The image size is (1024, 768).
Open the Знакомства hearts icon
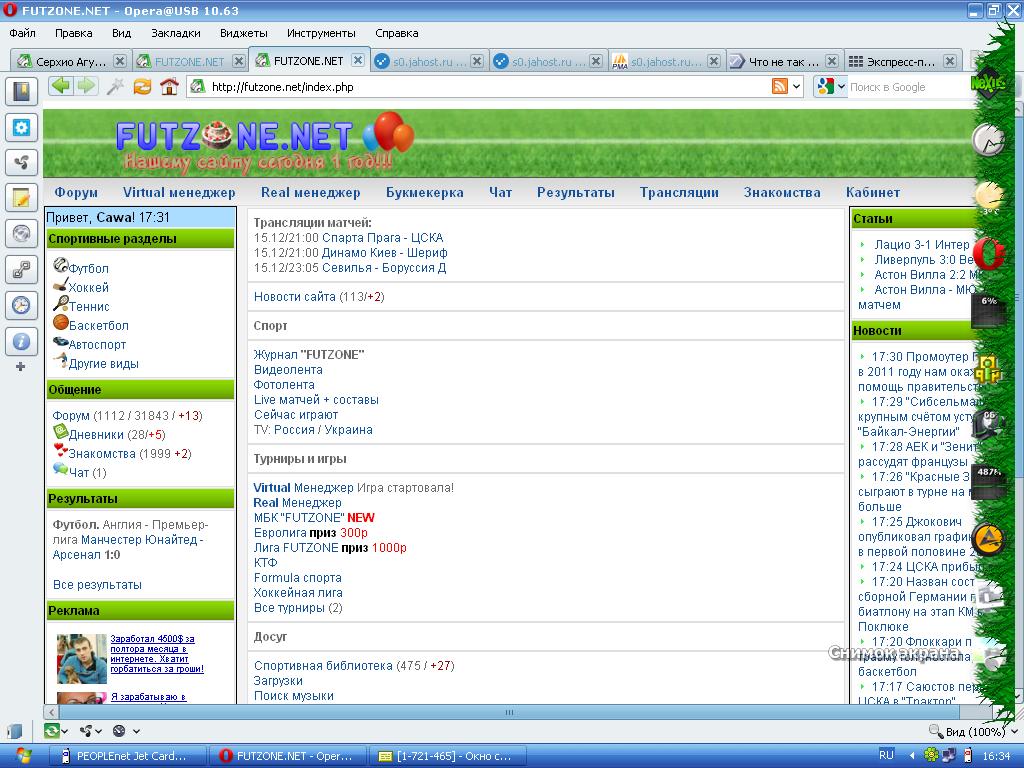pos(60,451)
